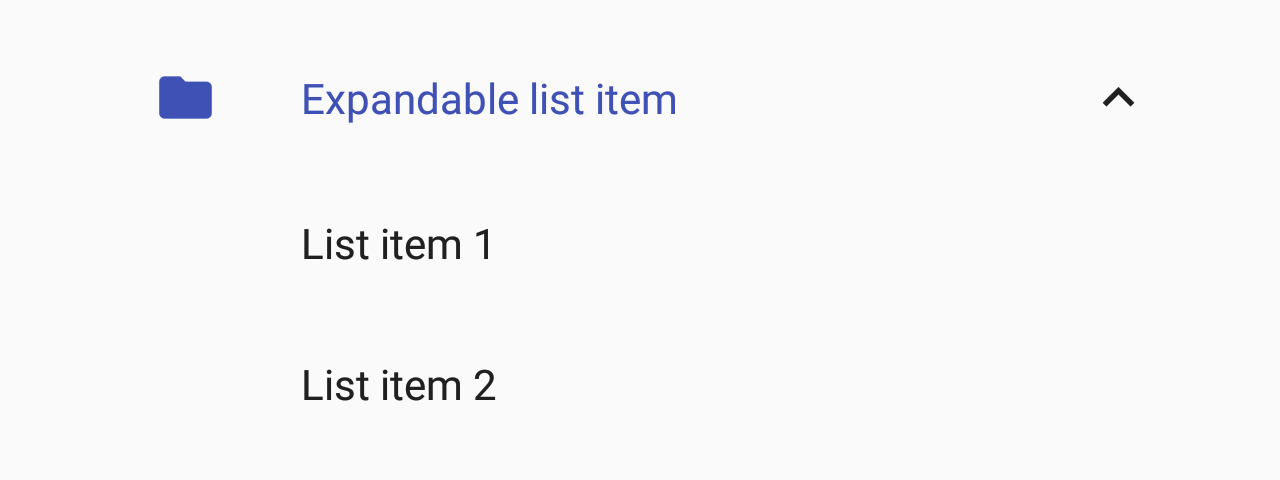Click the text 'List item 1'
The image size is (1280, 480).
point(398,245)
